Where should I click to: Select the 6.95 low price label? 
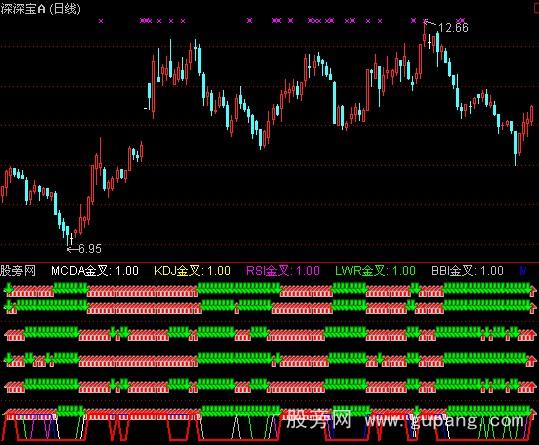coord(90,248)
